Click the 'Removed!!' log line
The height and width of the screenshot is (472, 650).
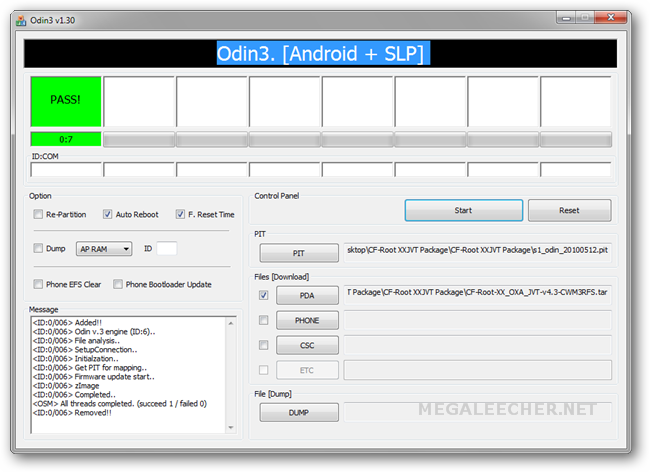click(x=72, y=413)
